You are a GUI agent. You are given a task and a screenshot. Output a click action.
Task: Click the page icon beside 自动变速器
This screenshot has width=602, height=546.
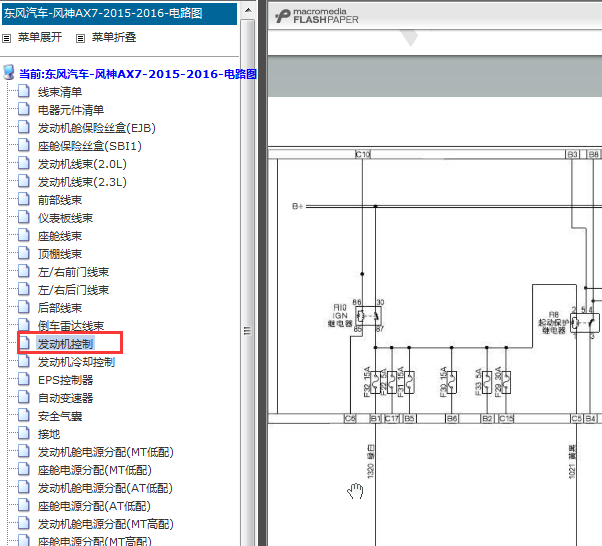pos(24,397)
